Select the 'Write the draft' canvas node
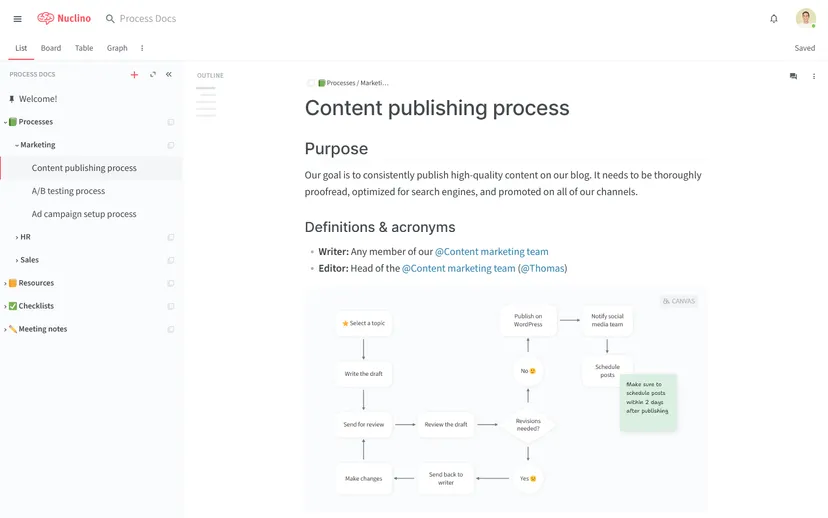The width and height of the screenshot is (828, 518). pyautogui.click(x=364, y=374)
